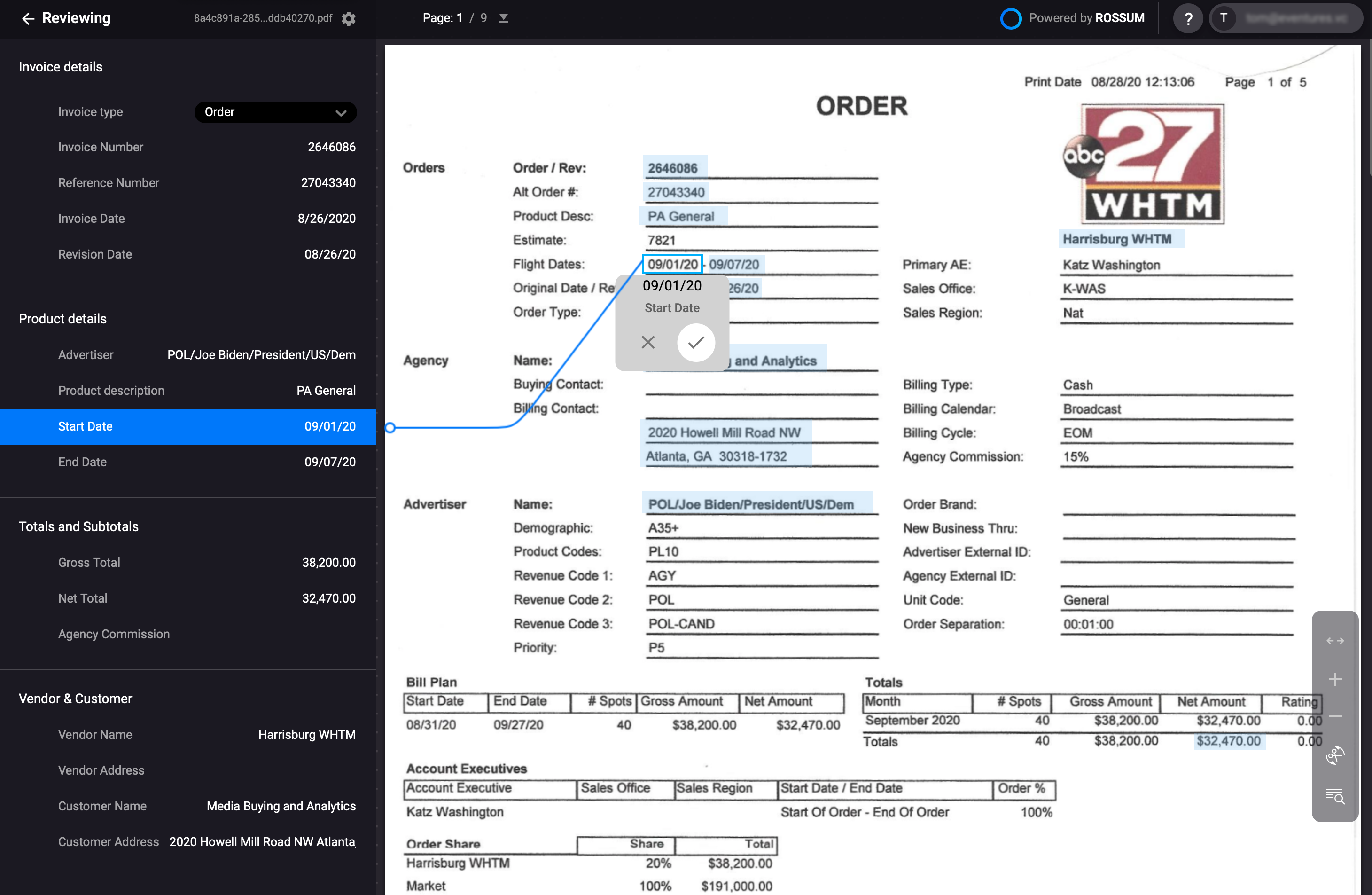Screen dimensions: 1372x895
Task: Click the highlighted $32,470.00 net total
Action: tap(1229, 741)
